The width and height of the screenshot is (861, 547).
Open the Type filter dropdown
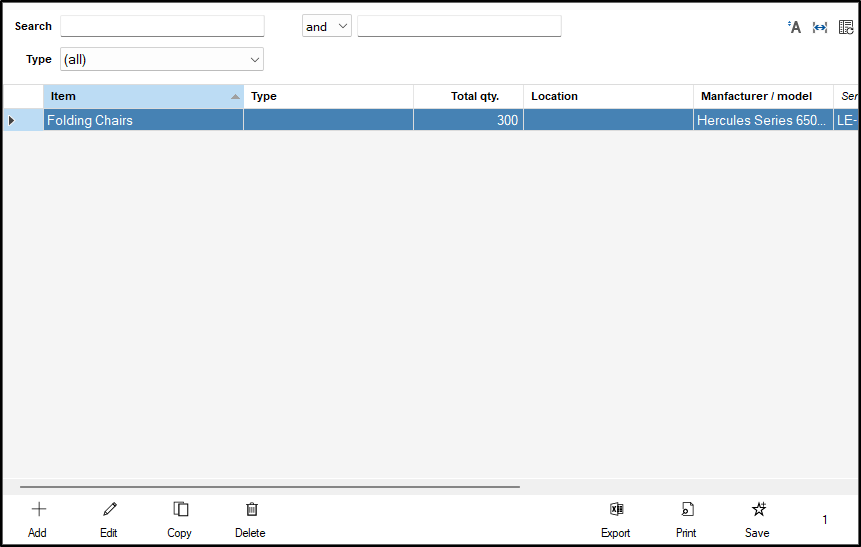point(162,60)
